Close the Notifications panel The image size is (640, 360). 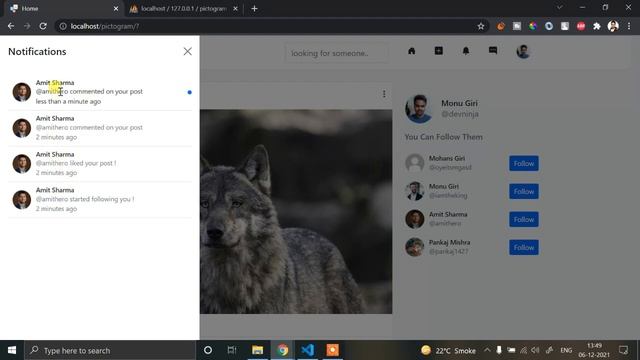[187, 51]
